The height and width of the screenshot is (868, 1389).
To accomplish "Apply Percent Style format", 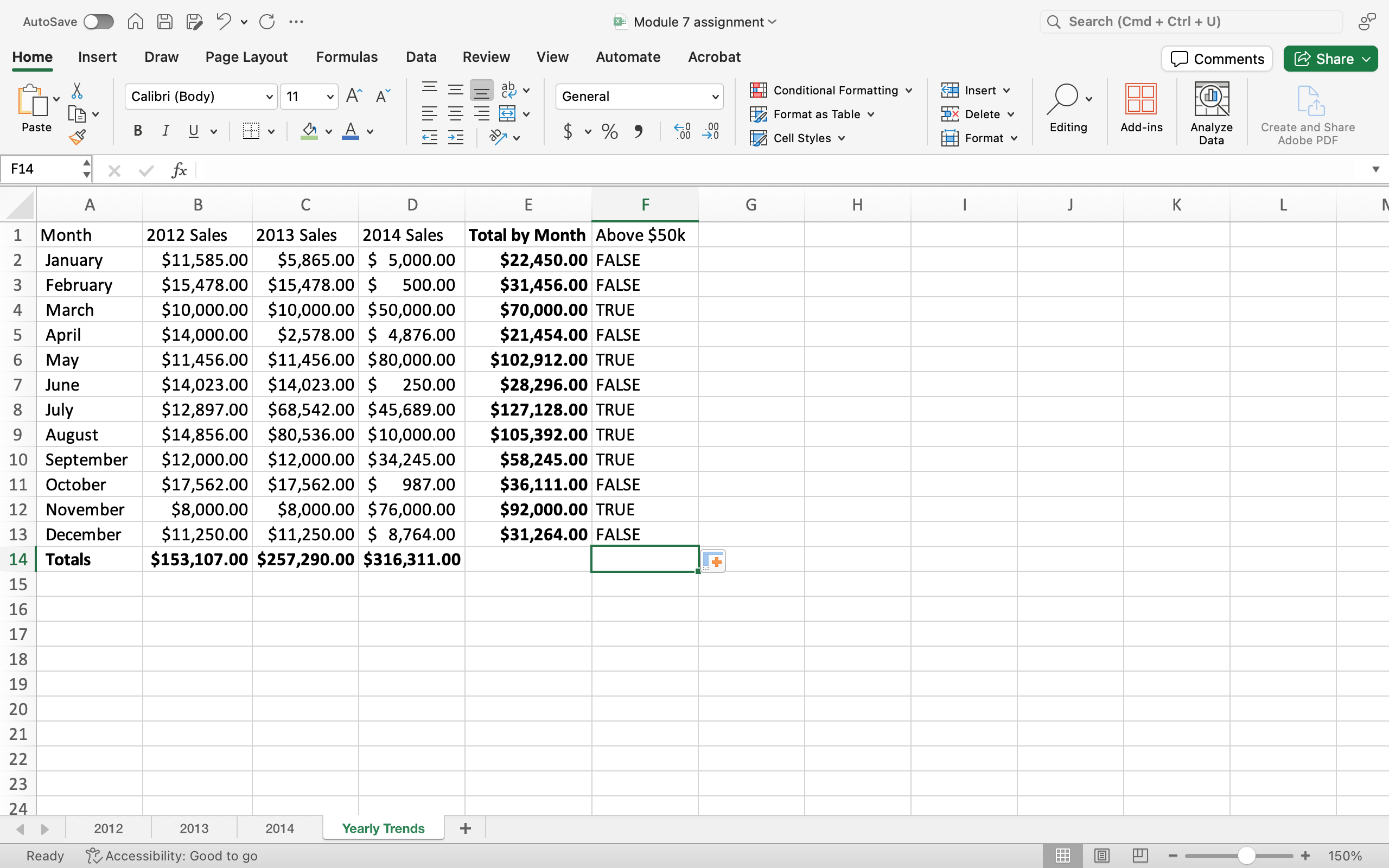I will (x=609, y=131).
